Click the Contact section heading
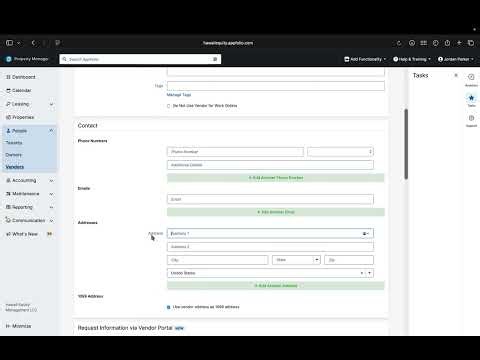 (88, 126)
